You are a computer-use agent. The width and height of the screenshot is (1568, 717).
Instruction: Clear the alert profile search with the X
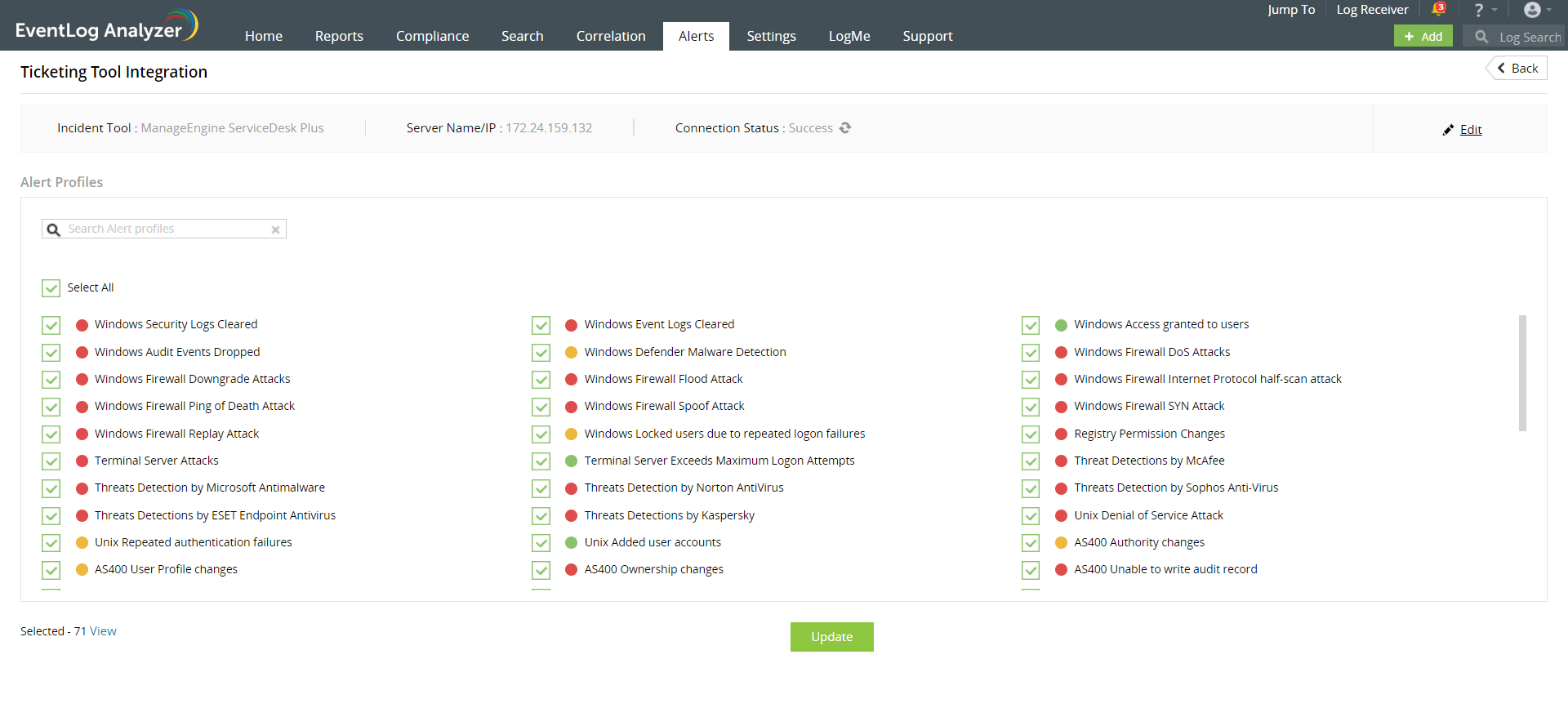pos(276,229)
